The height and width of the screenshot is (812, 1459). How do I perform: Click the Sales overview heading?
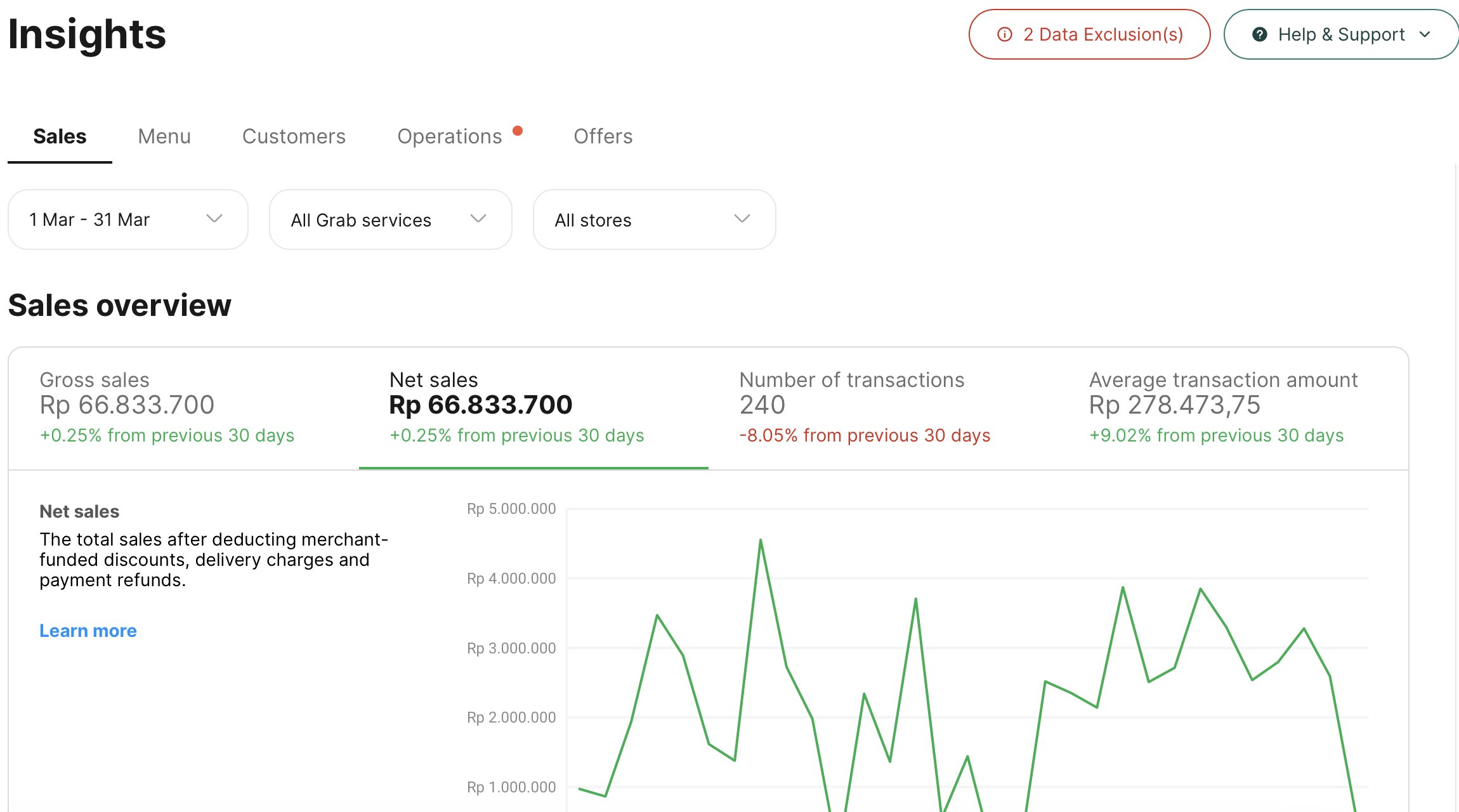[119, 305]
